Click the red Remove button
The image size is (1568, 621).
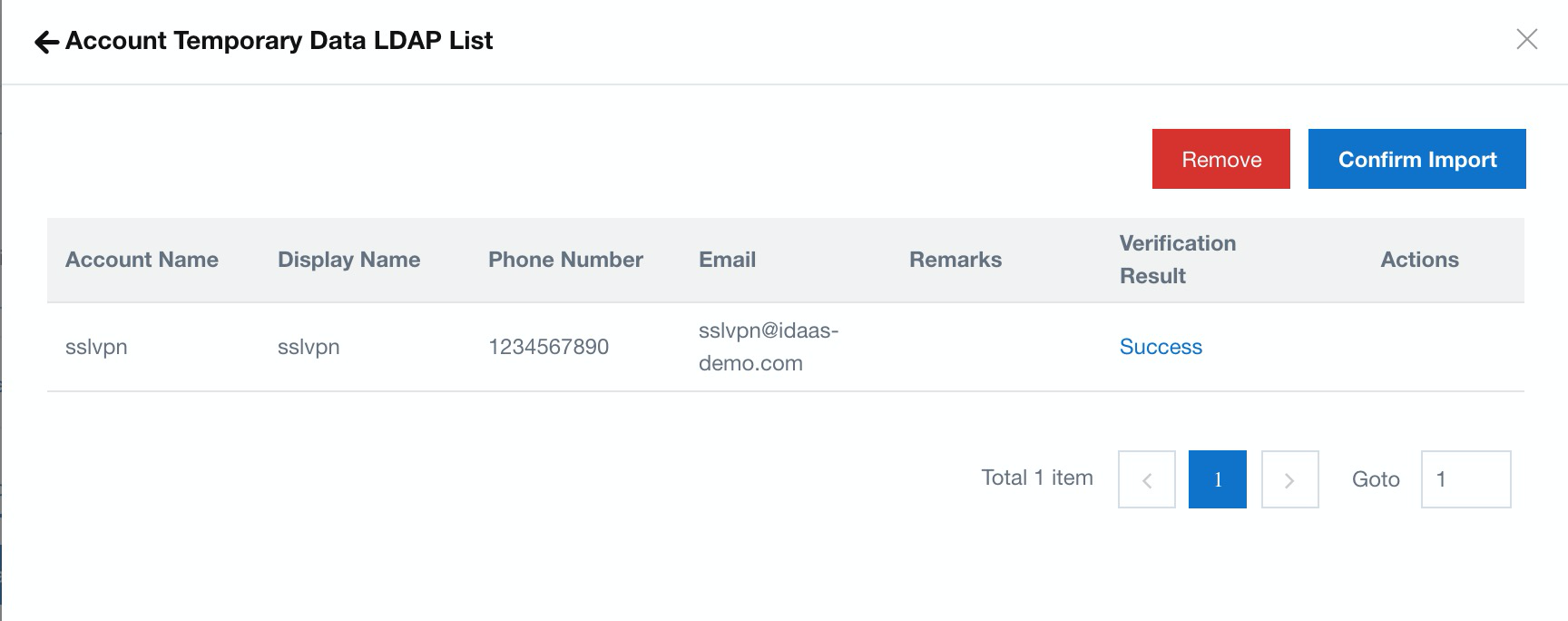point(1221,159)
